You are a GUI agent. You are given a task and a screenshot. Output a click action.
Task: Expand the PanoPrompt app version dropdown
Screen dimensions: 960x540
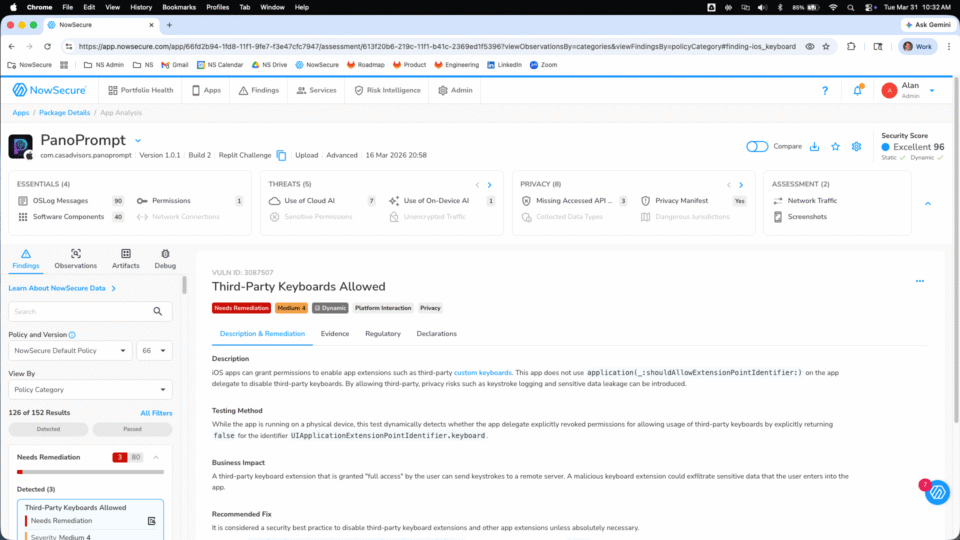click(138, 141)
